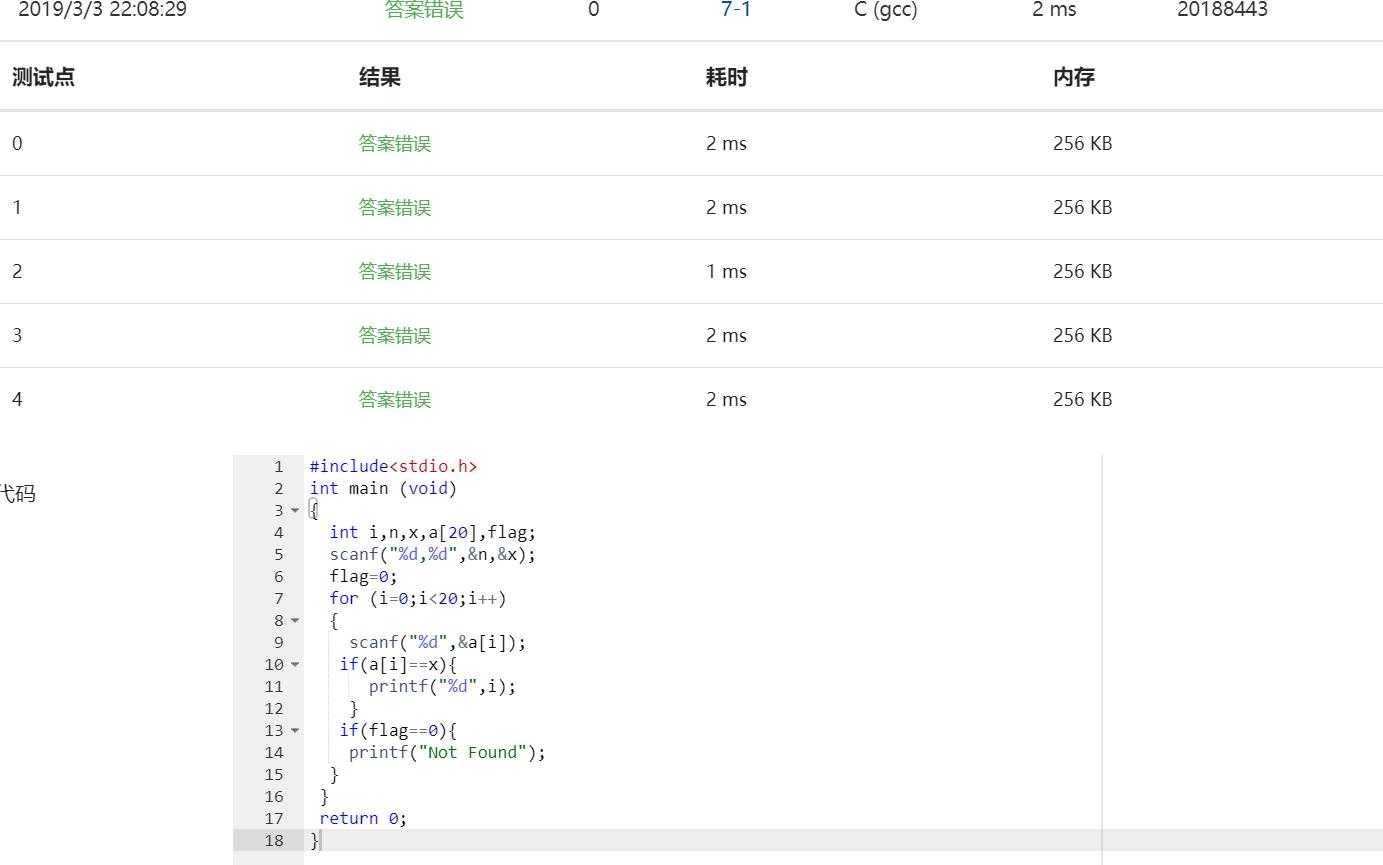Screen dimensions: 1383x865
Task: Select the C (gcc) compiler text
Action: point(886,10)
